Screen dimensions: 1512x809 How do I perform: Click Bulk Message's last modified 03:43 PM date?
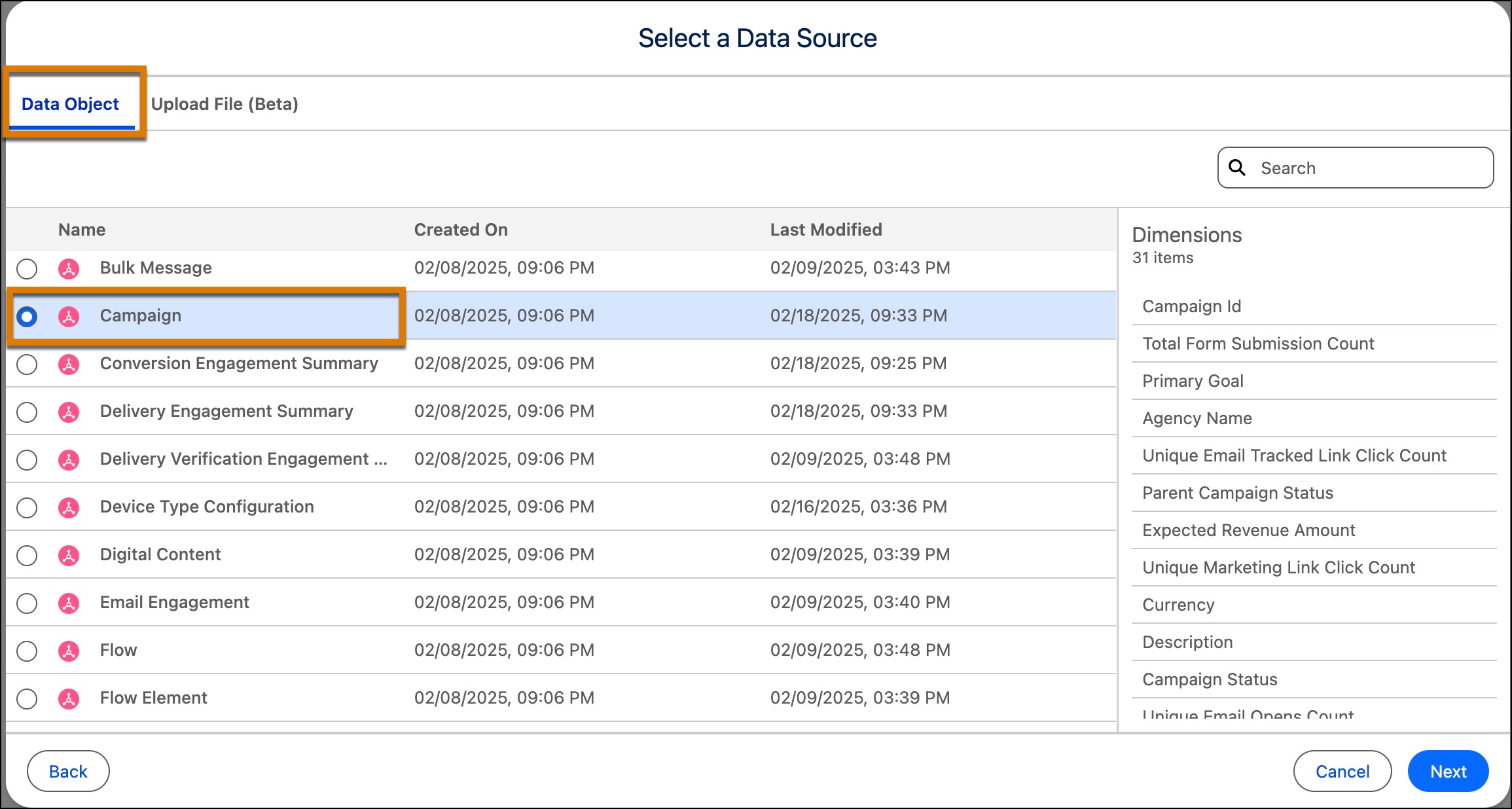click(x=860, y=268)
